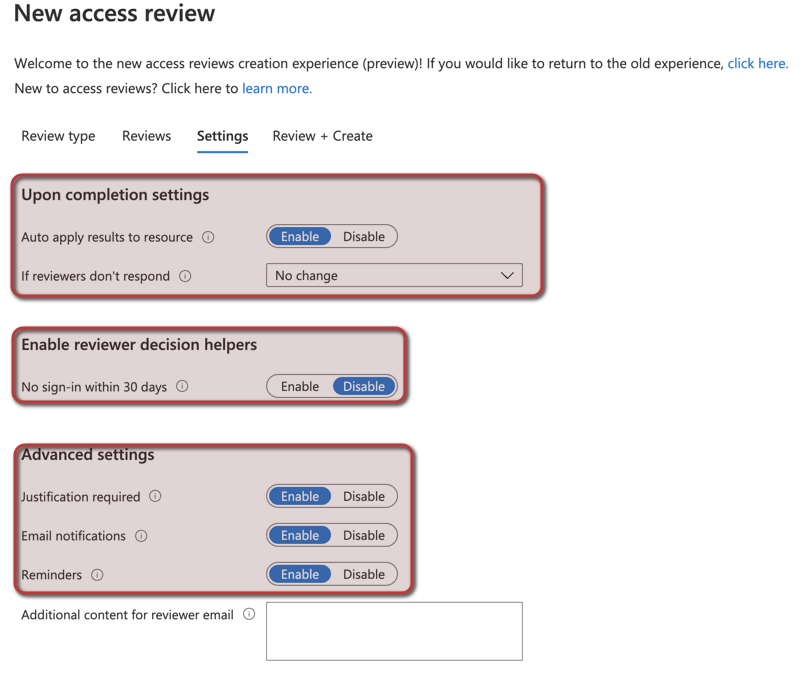Screen dimensions: 803x693
Task: Disable Auto apply results to resource
Action: coord(363,237)
